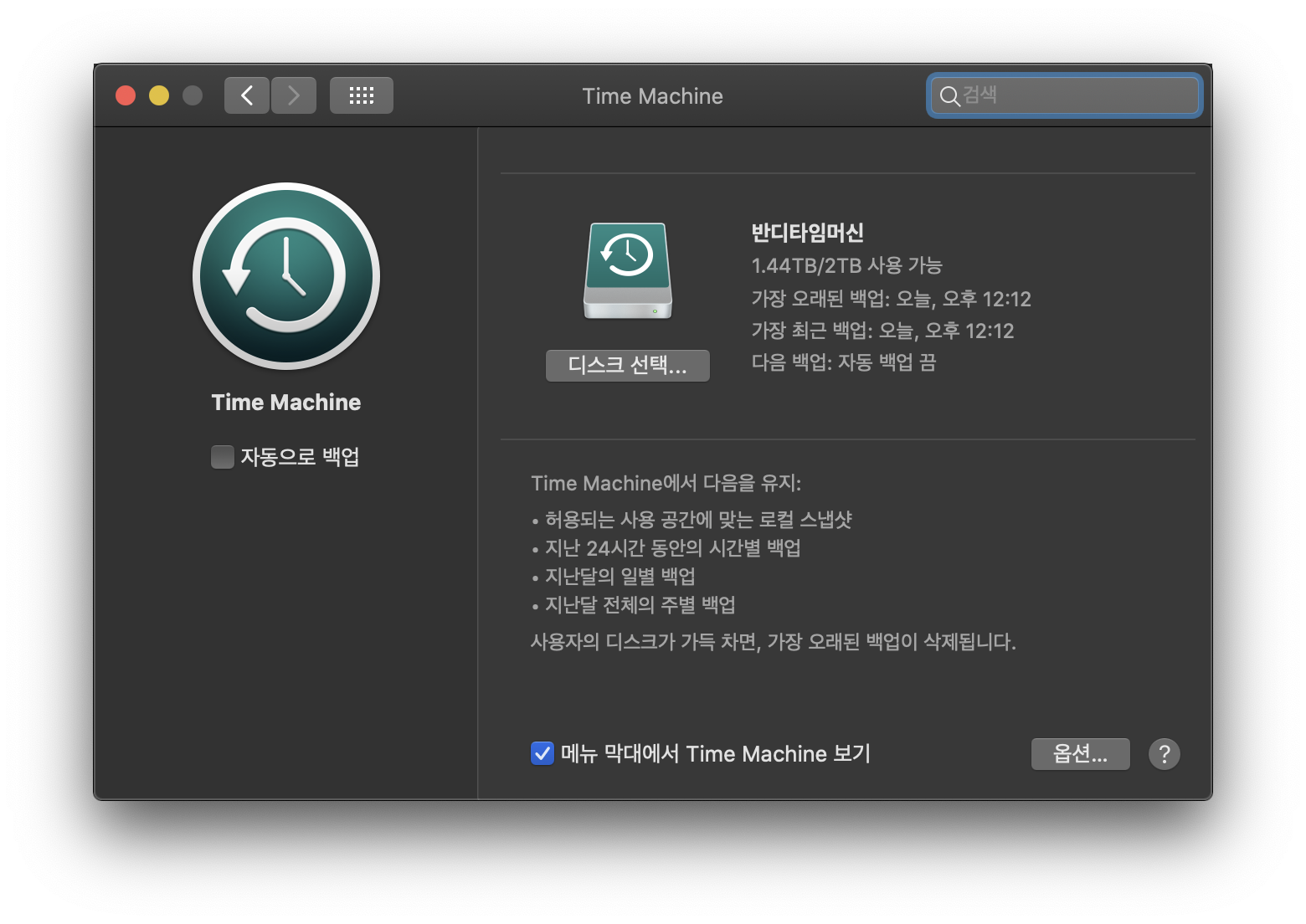Go back with the left arrow button
Screen dimensions: 1306x924
247,95
